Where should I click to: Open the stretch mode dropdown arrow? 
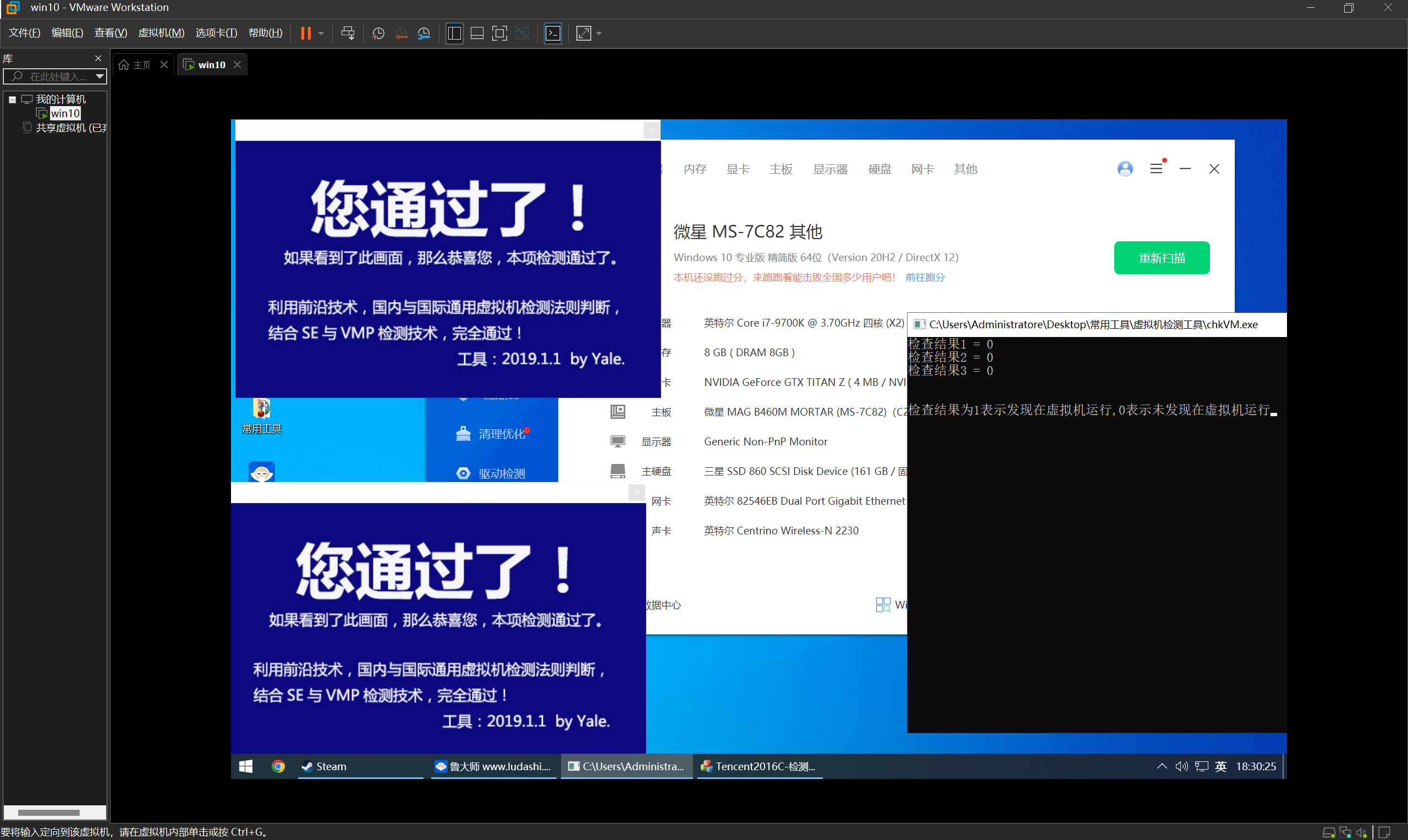click(598, 34)
